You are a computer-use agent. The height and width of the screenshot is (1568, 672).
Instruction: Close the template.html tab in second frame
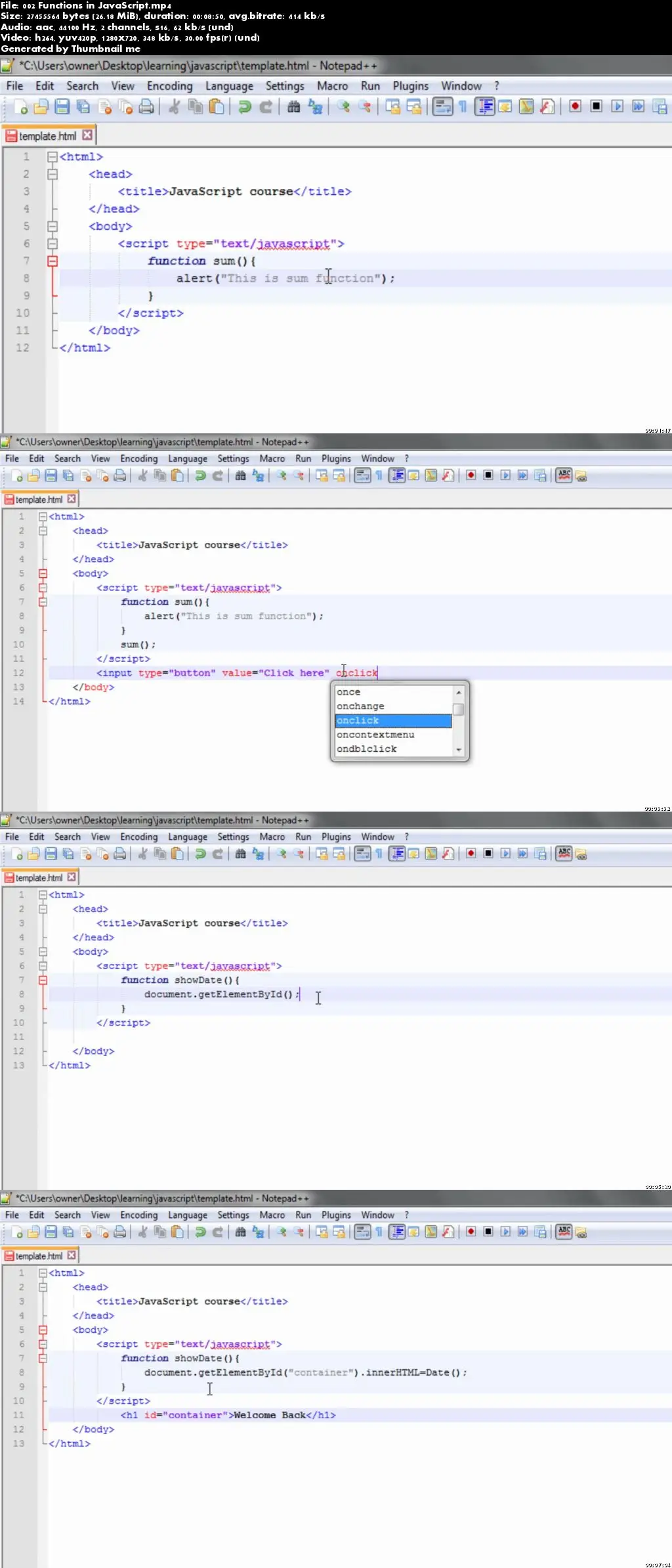point(72,499)
